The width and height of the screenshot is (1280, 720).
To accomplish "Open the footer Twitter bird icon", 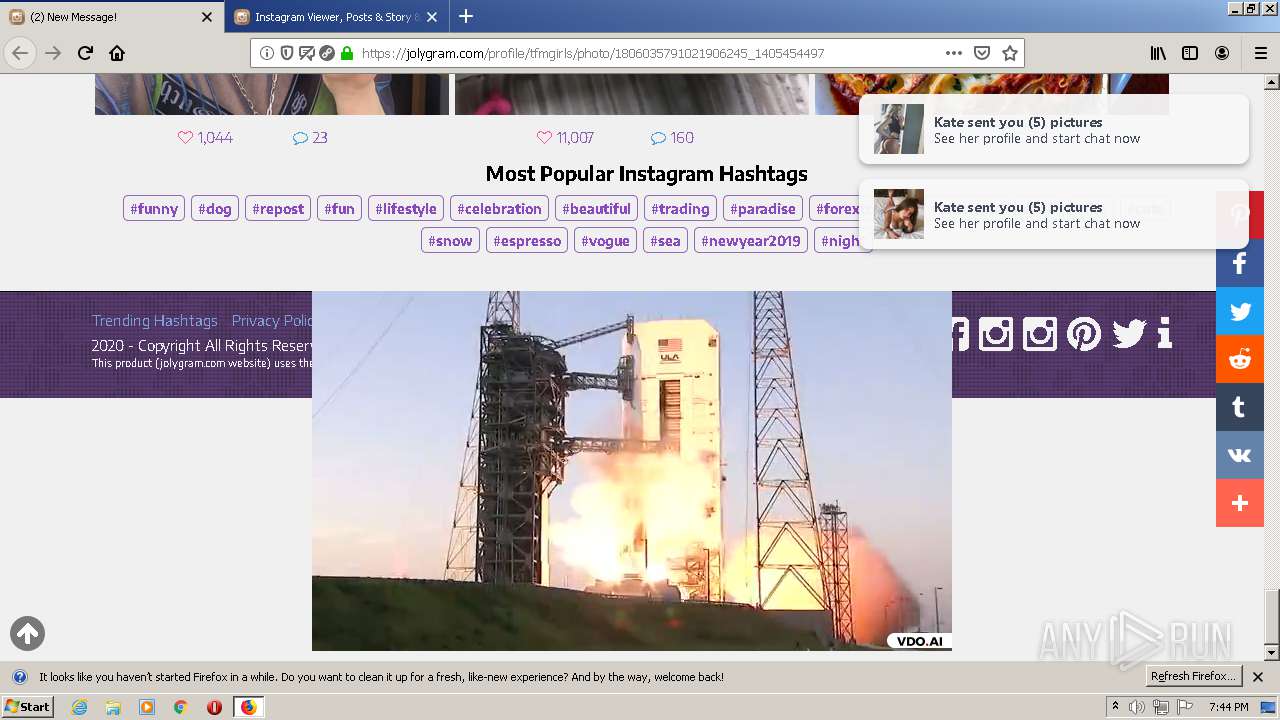I will point(1129,333).
